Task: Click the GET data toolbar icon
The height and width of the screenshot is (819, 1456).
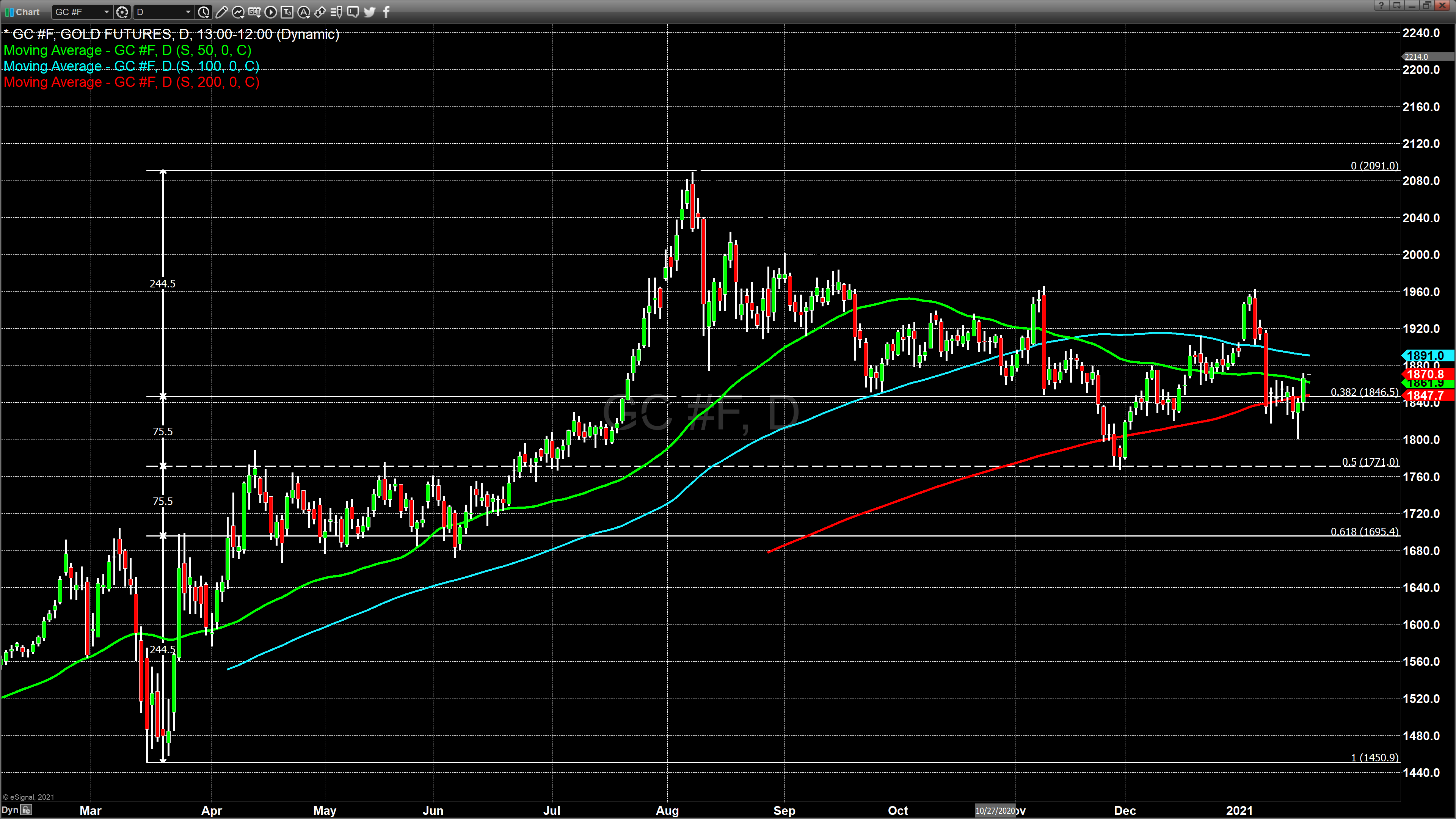Action: (254, 12)
